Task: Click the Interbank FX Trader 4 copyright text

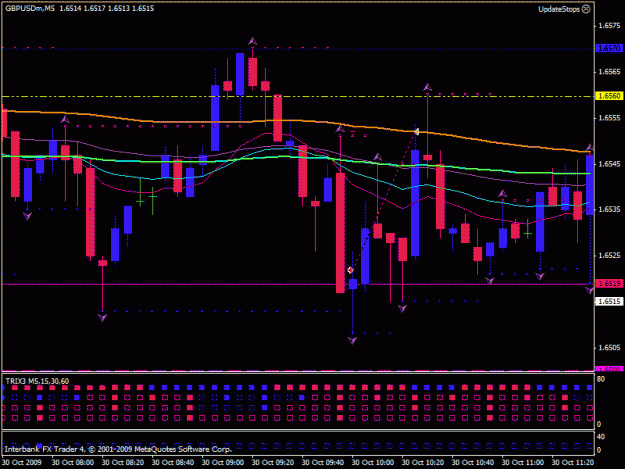Action: (118, 449)
